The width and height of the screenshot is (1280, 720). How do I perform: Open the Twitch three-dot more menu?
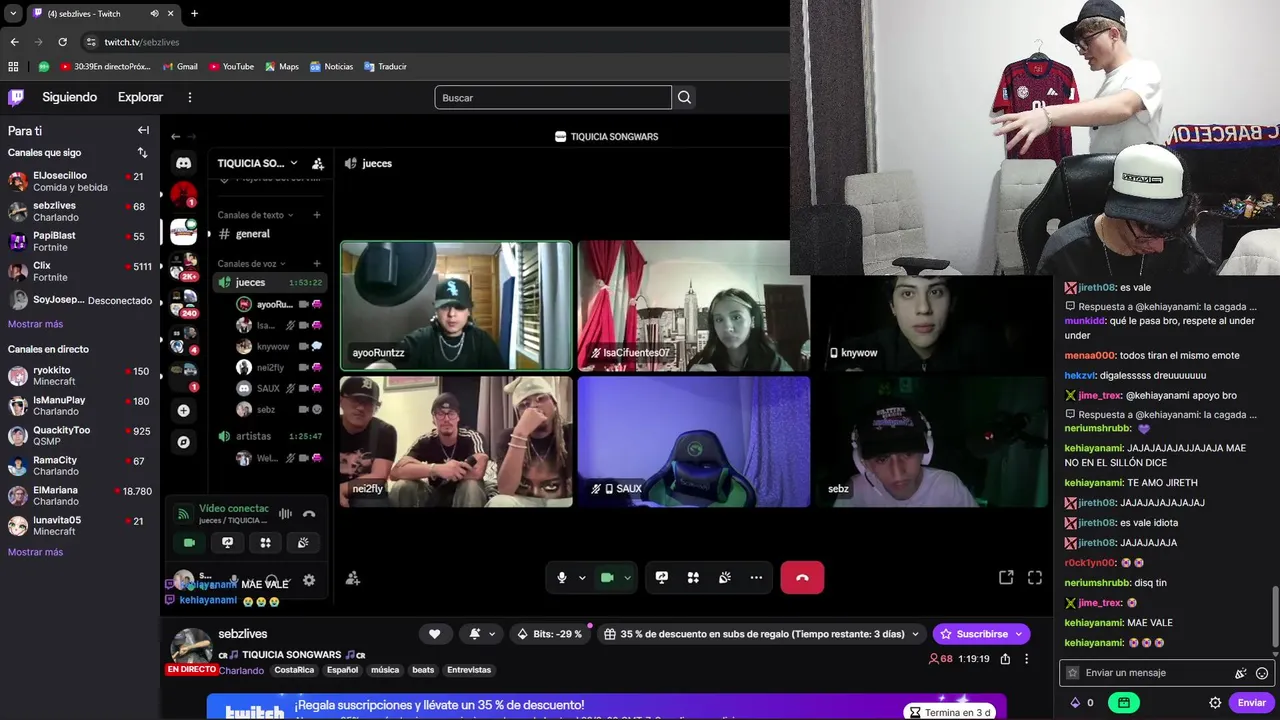(190, 97)
